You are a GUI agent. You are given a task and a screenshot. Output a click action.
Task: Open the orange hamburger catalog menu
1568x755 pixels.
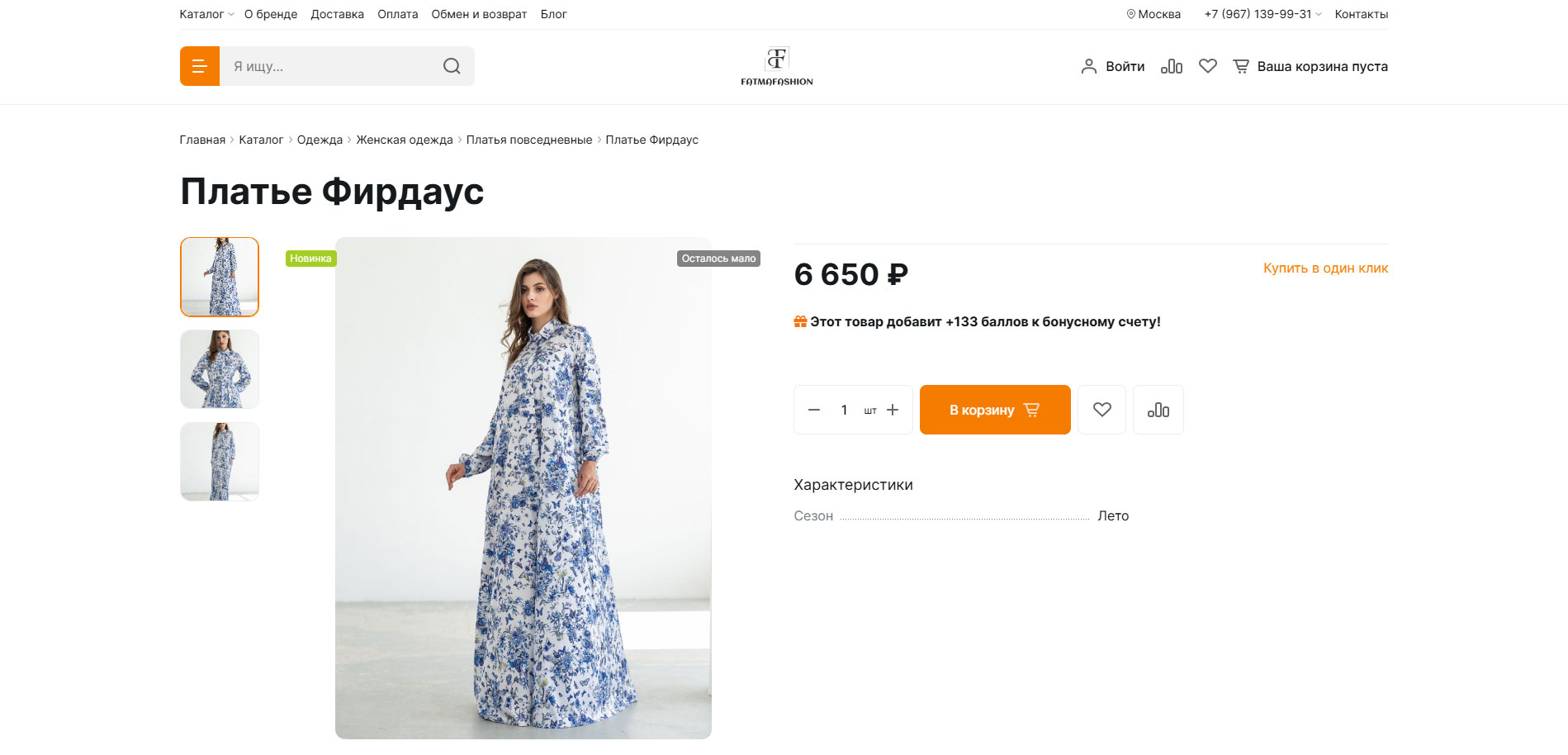click(x=199, y=66)
